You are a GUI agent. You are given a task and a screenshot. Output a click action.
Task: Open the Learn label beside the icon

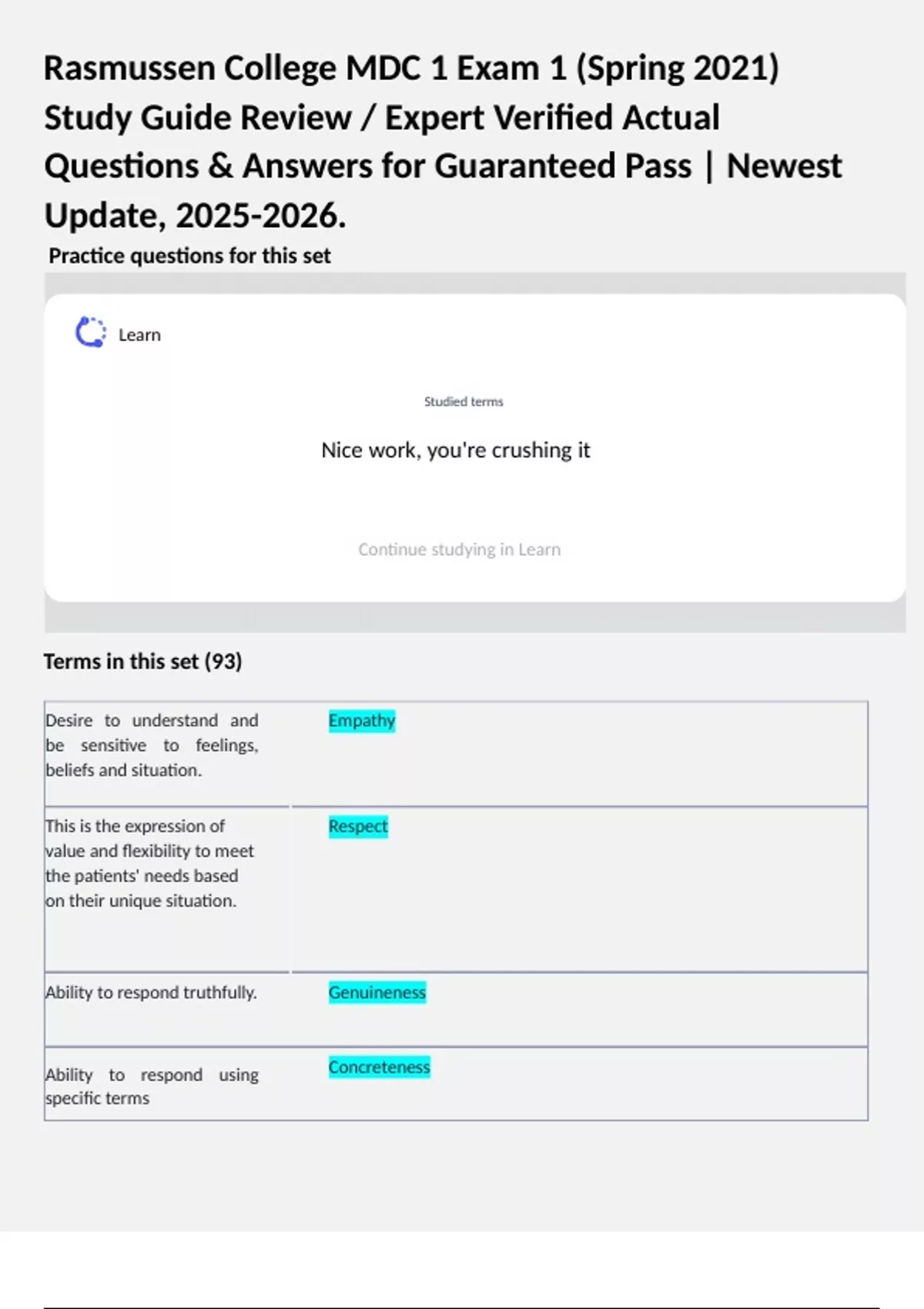pyautogui.click(x=139, y=335)
